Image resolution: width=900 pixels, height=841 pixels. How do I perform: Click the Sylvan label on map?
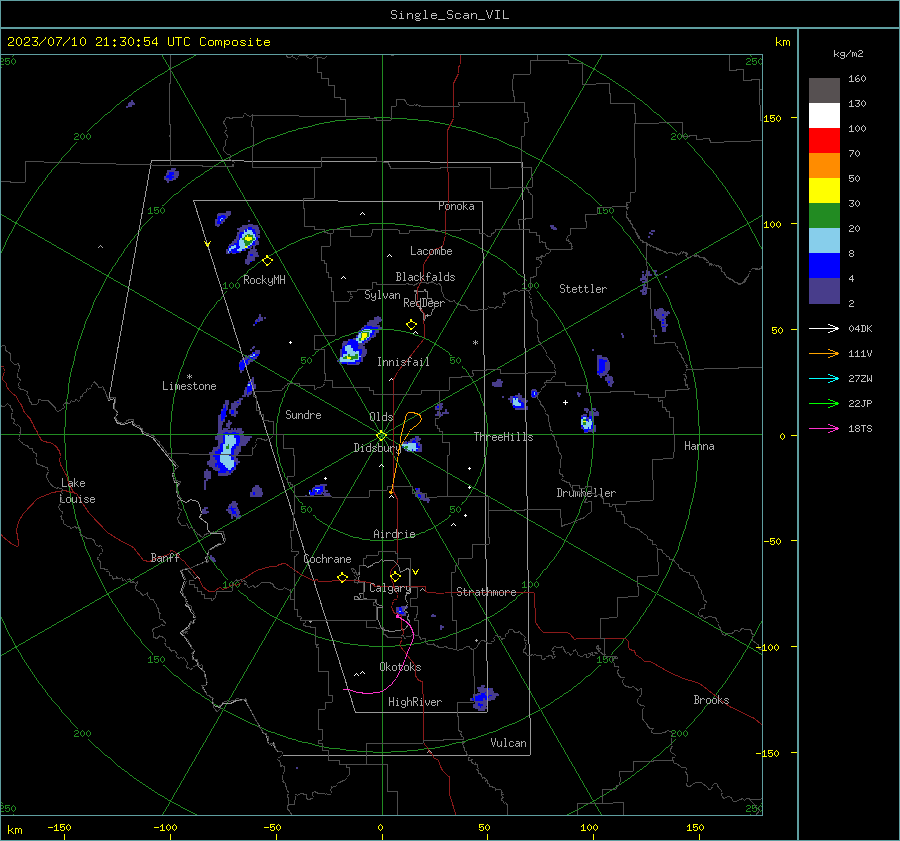coord(382,295)
